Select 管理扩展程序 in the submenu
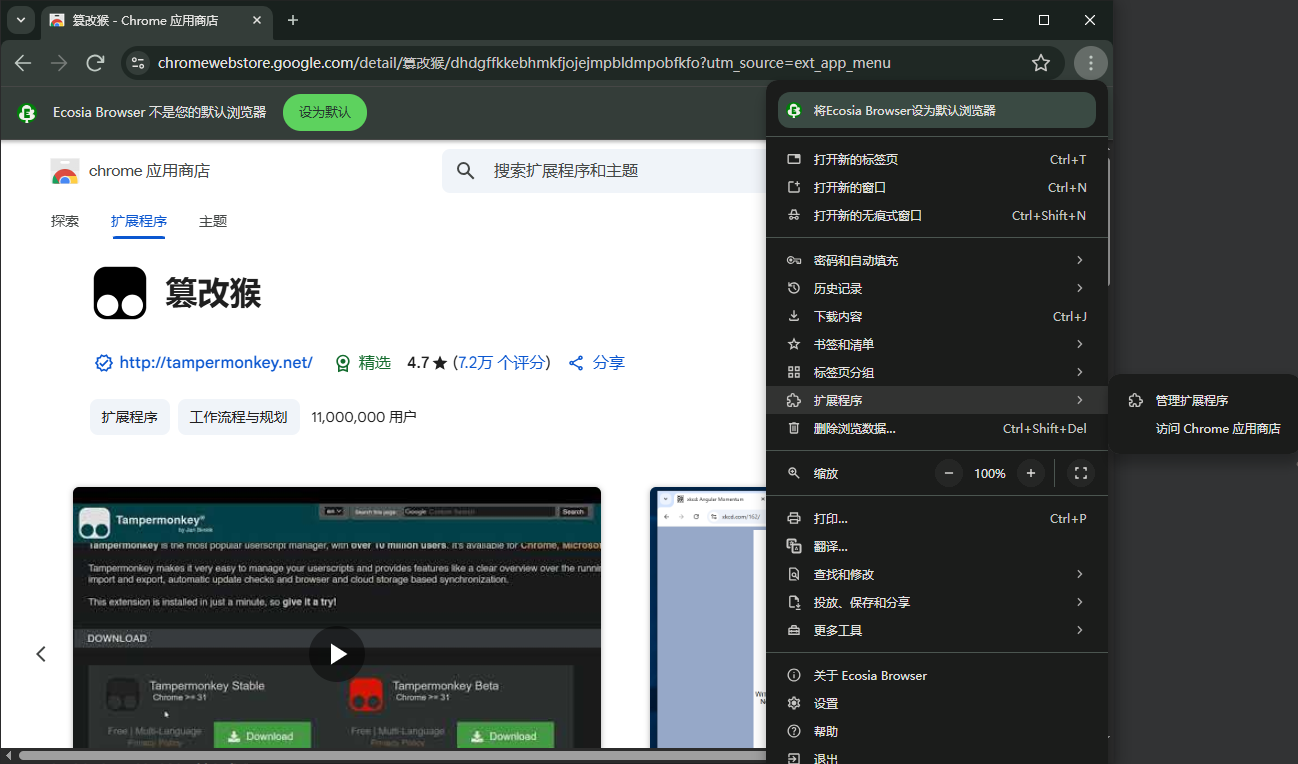This screenshot has width=1298, height=764. tap(1191, 400)
